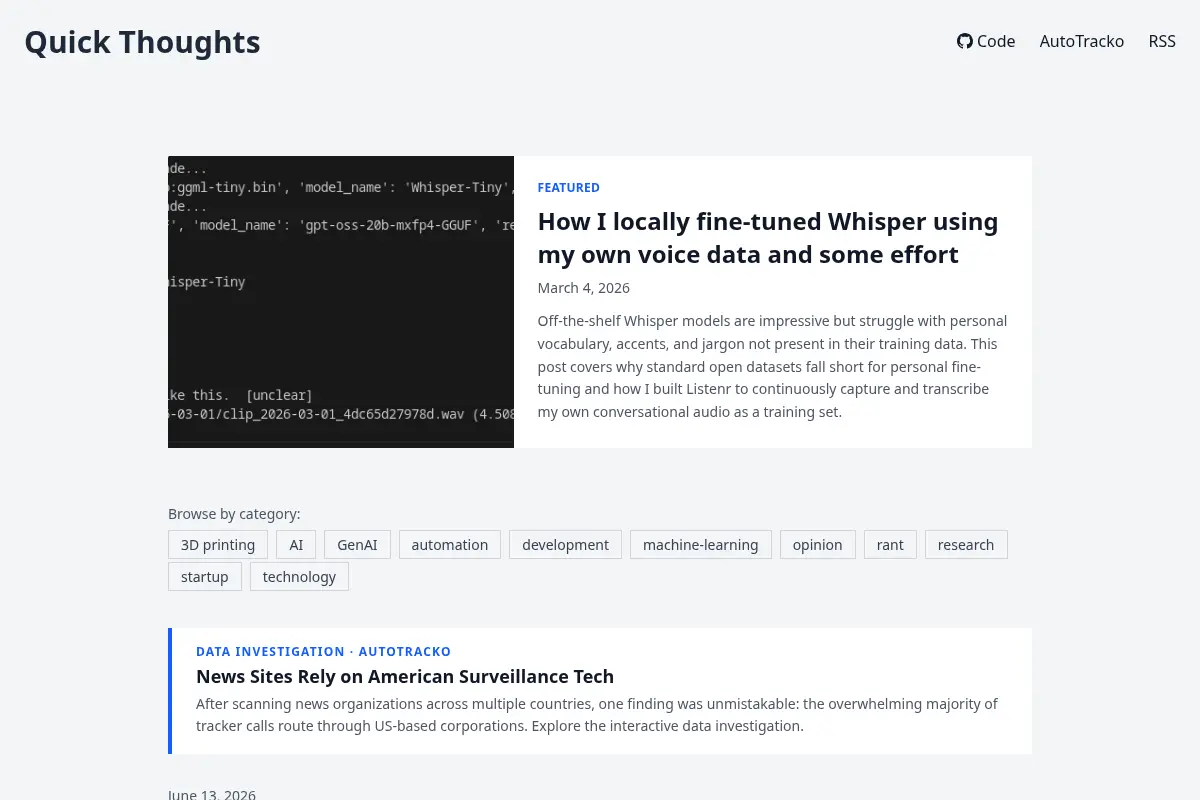This screenshot has height=800, width=1200.
Task: Open the startup category tag
Action: [x=205, y=577]
